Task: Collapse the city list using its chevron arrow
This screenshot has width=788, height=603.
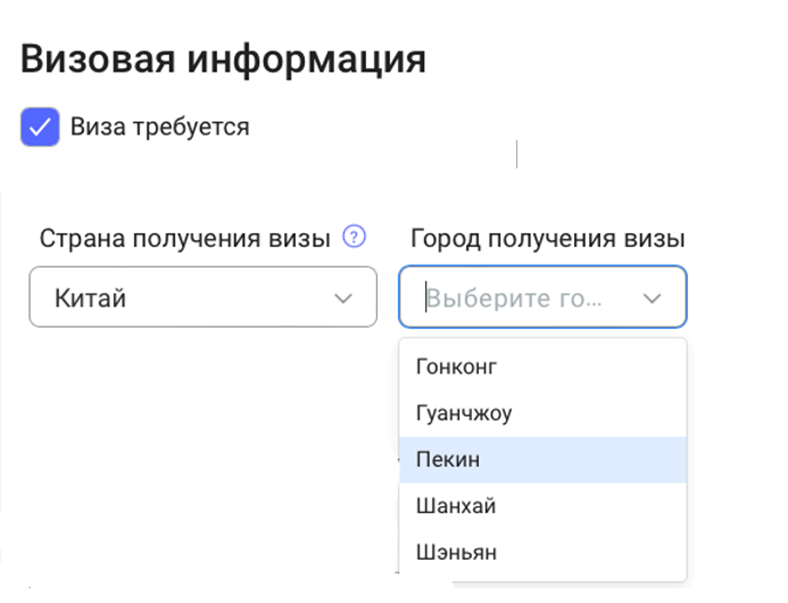Action: tap(653, 298)
